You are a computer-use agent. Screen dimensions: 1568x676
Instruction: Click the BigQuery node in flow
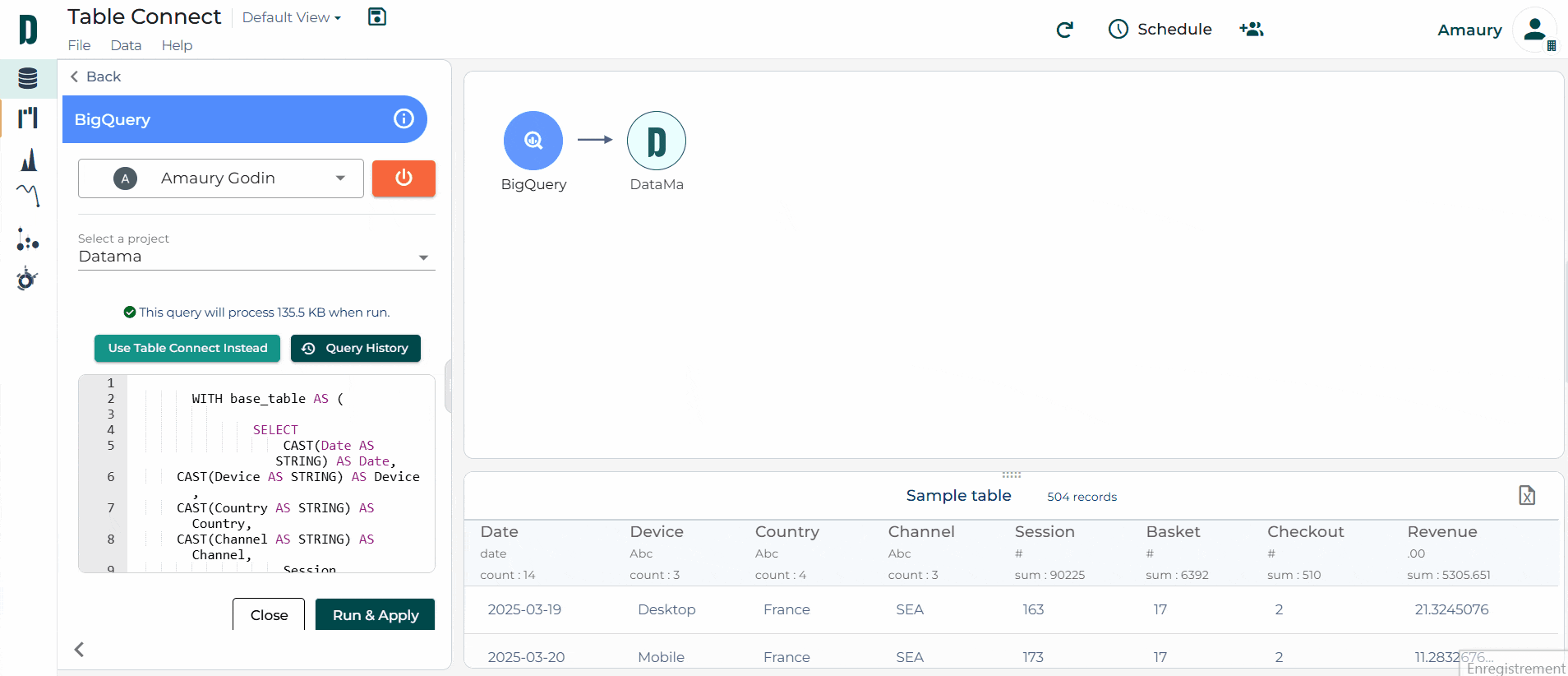click(x=533, y=141)
